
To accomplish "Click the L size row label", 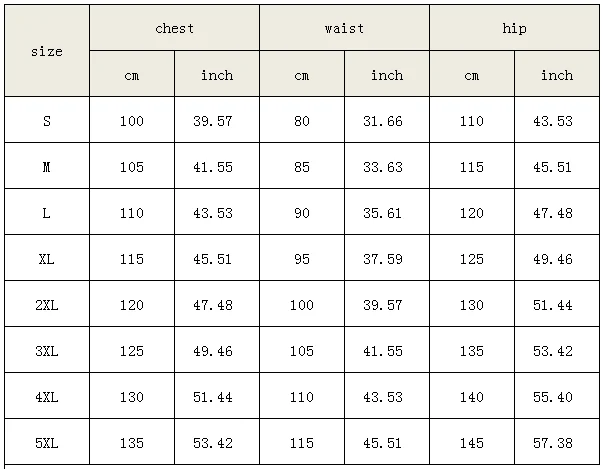I will pos(47,213).
